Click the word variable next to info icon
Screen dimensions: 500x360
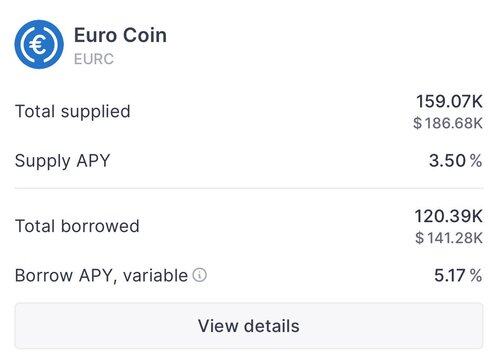pos(155,276)
